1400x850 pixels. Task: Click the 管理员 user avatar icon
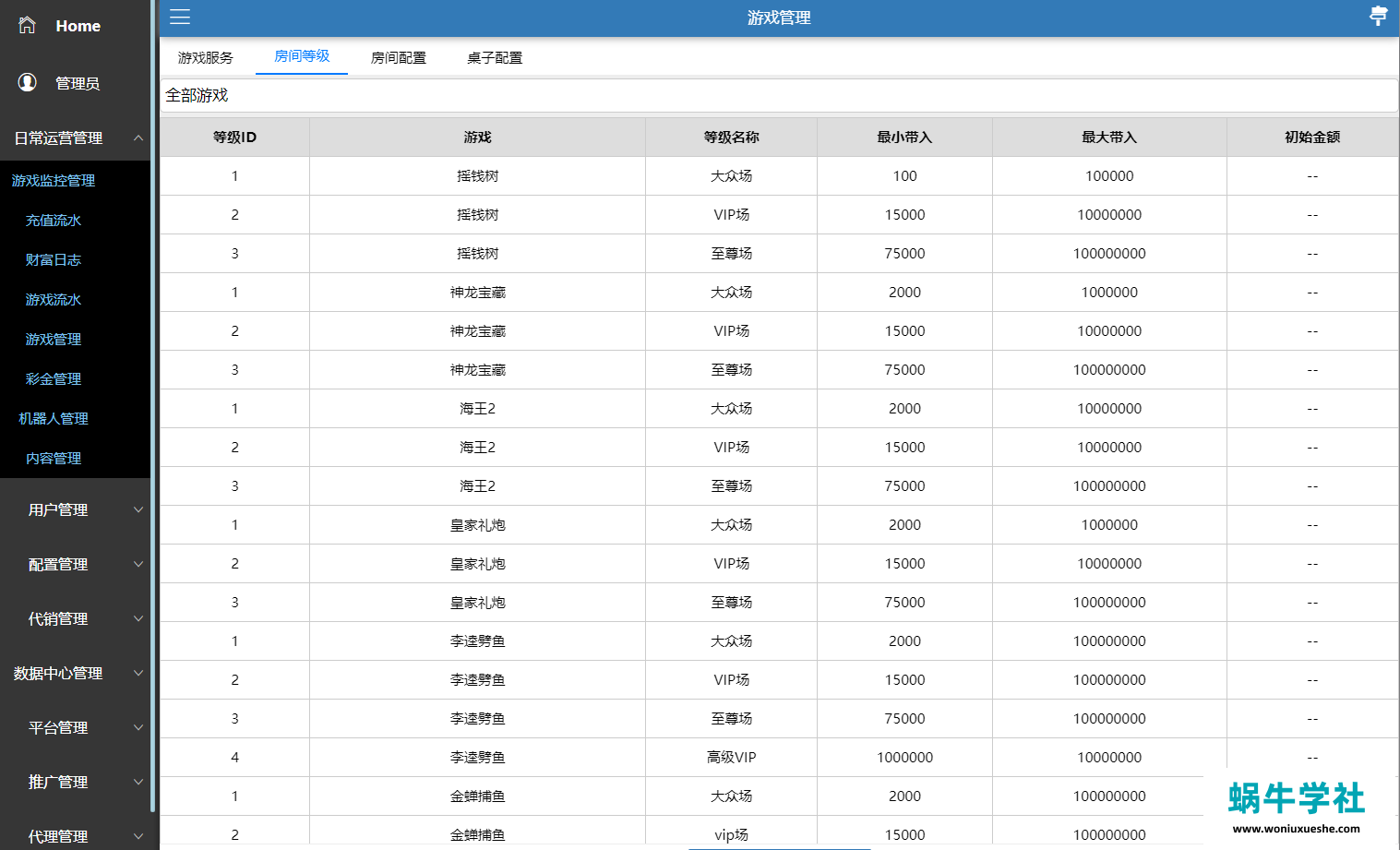(x=28, y=83)
